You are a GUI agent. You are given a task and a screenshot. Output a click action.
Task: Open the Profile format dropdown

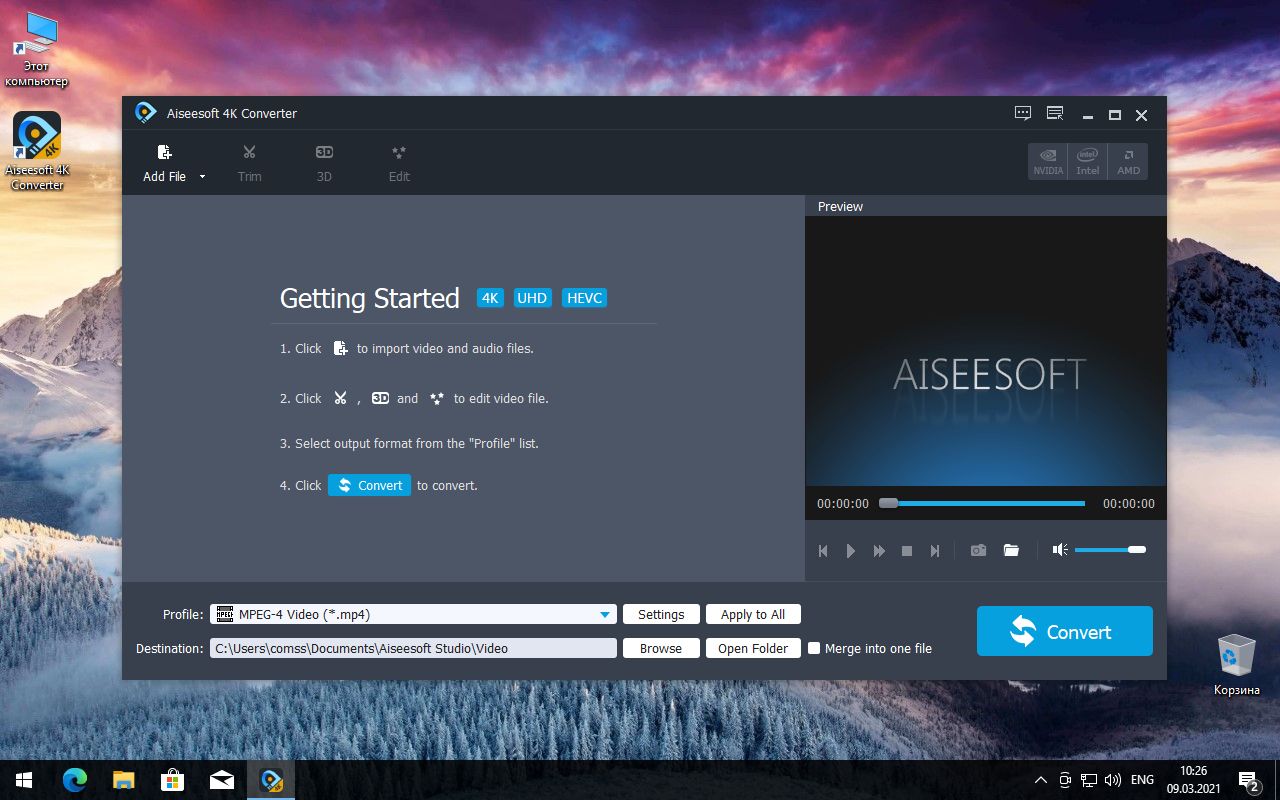point(604,614)
